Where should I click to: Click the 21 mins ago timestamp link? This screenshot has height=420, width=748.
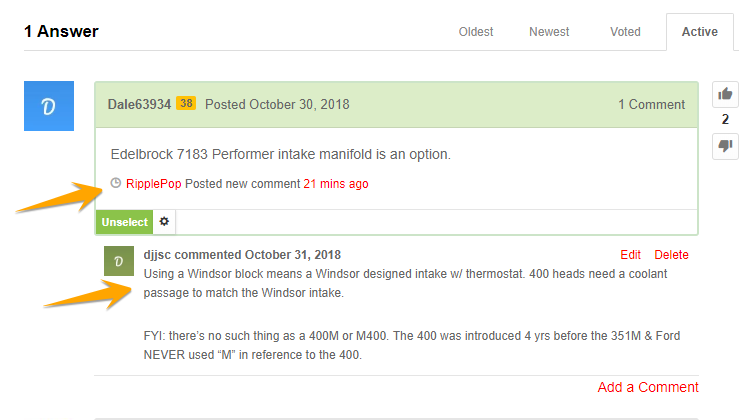pos(336,184)
